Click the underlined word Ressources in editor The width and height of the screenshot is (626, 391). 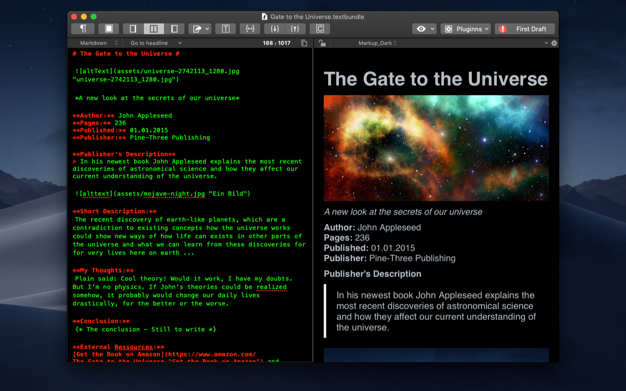[134, 347]
